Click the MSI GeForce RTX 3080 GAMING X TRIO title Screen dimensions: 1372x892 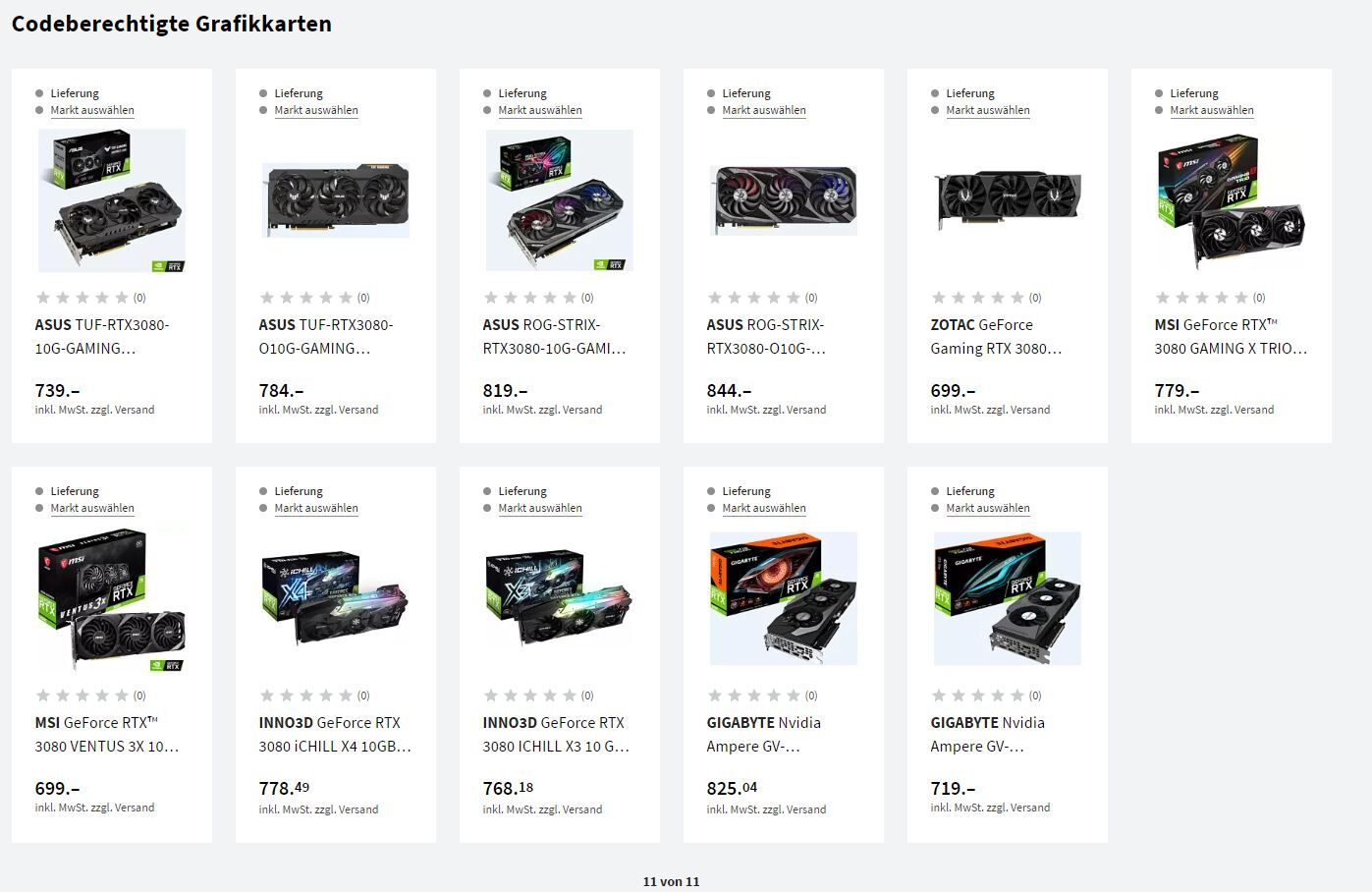pyautogui.click(x=1231, y=336)
